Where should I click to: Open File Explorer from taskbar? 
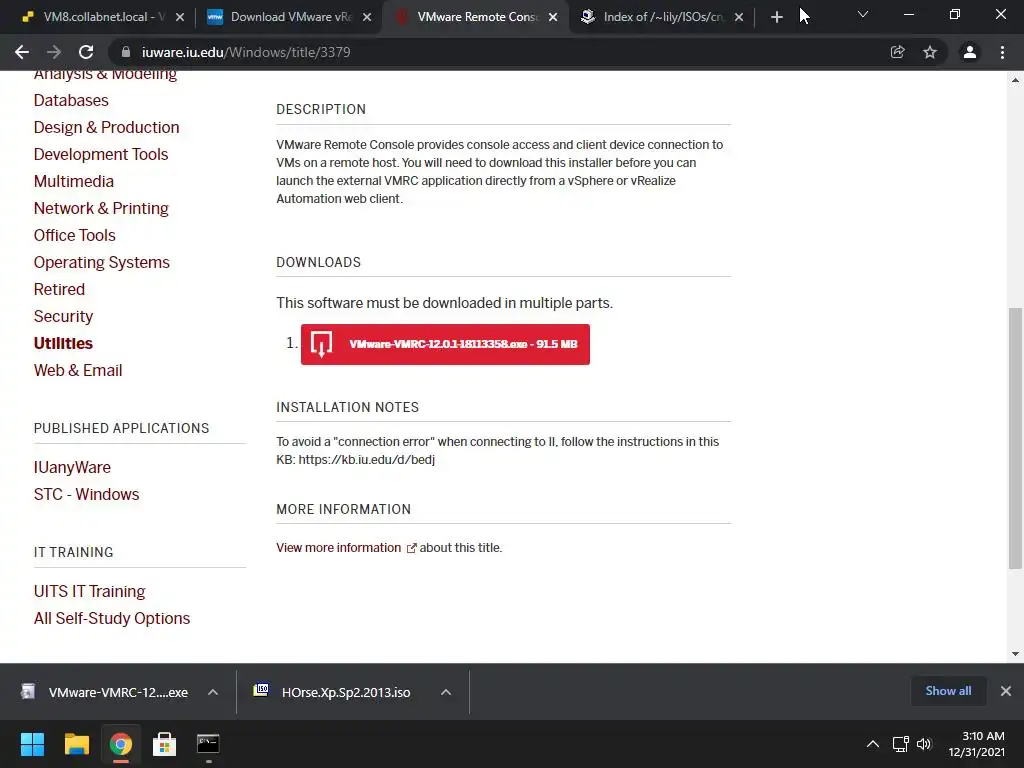click(76, 744)
